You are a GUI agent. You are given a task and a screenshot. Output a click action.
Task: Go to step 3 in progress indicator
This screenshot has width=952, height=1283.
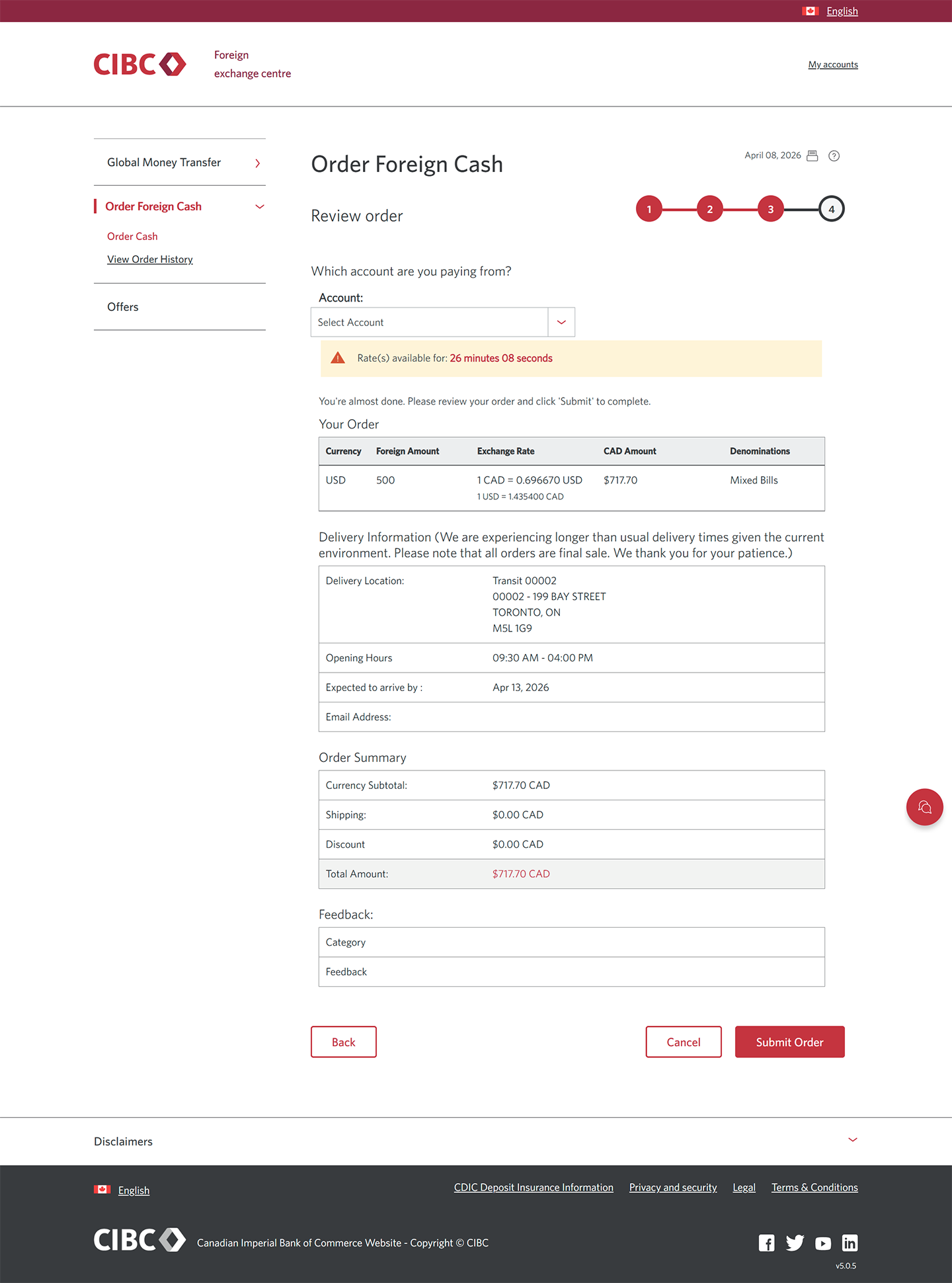pyautogui.click(x=770, y=209)
